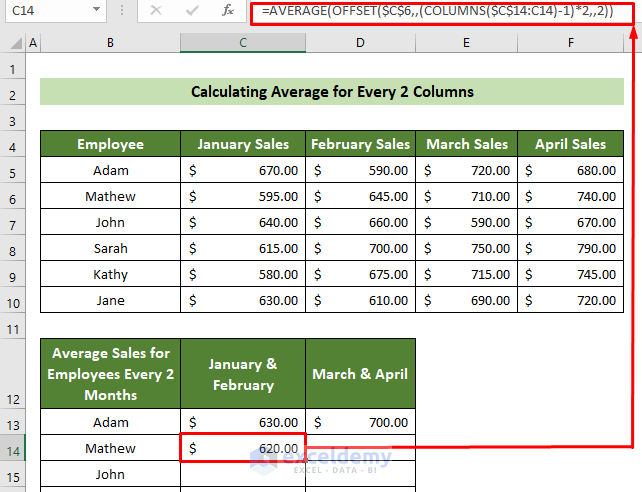Select the 'April Sales' header cell
642x492 pixels.
570,144
